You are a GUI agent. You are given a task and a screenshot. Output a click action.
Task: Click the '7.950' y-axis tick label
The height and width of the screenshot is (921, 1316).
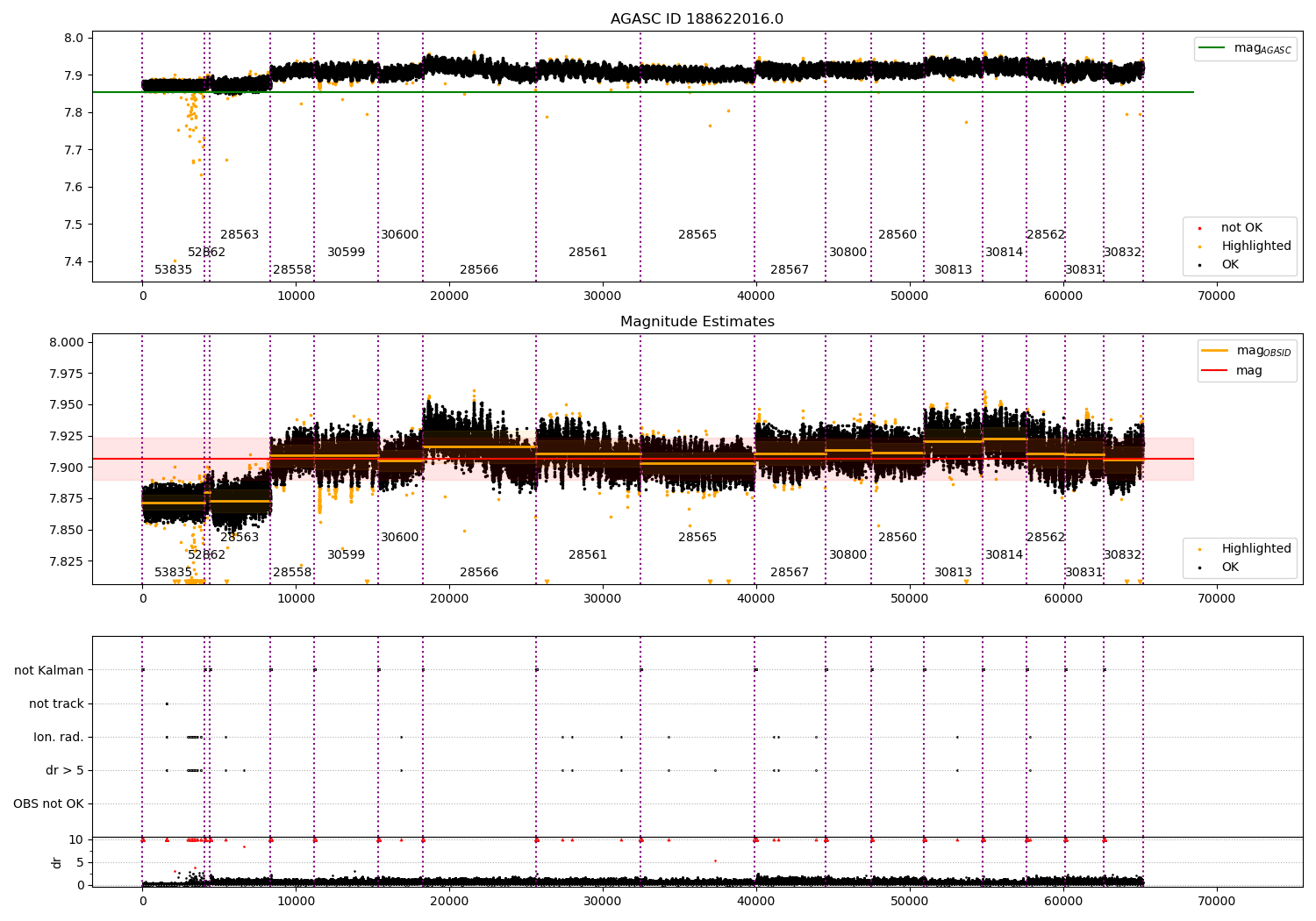pos(67,405)
